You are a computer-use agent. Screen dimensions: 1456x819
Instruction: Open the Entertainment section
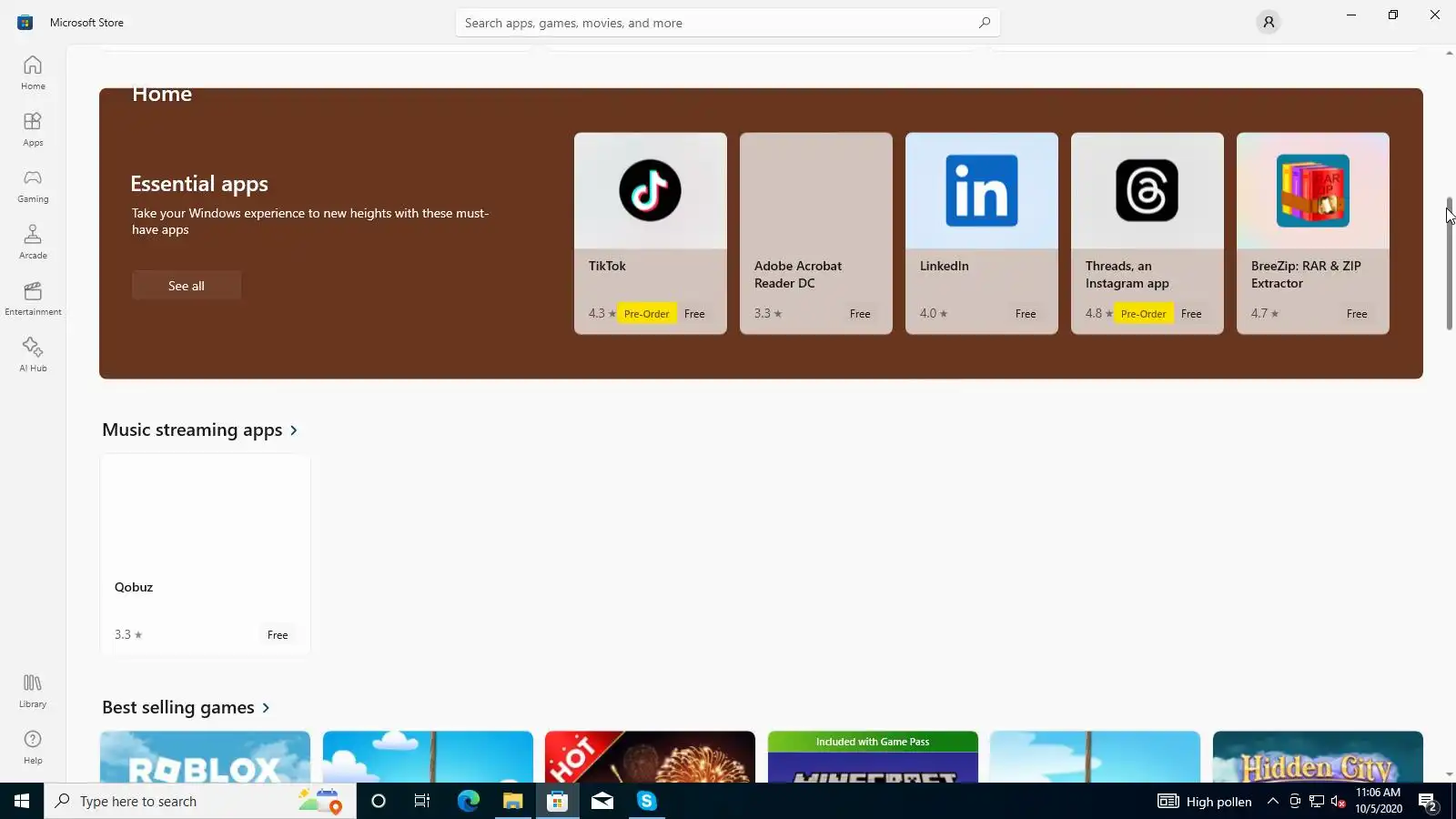click(33, 298)
